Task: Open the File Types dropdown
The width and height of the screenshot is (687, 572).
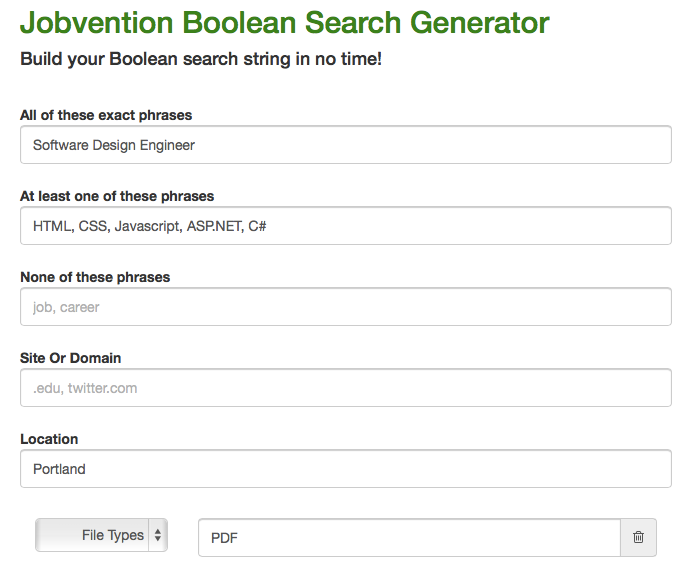Action: tap(101, 535)
